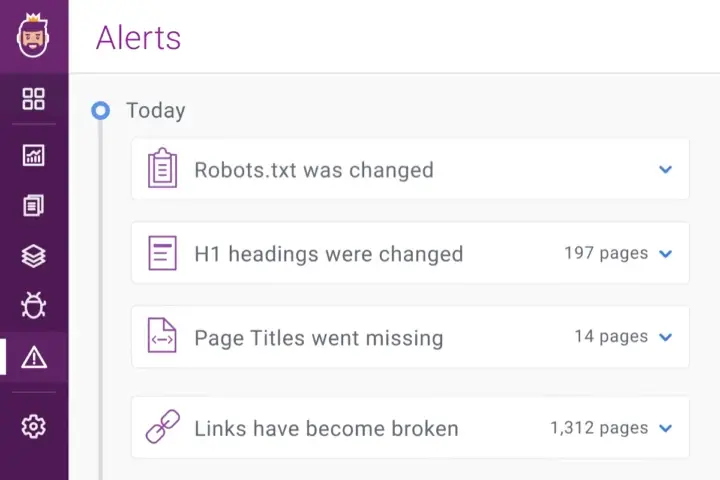Click the Today timeline marker circle
This screenshot has width=720, height=480.
click(x=100, y=110)
